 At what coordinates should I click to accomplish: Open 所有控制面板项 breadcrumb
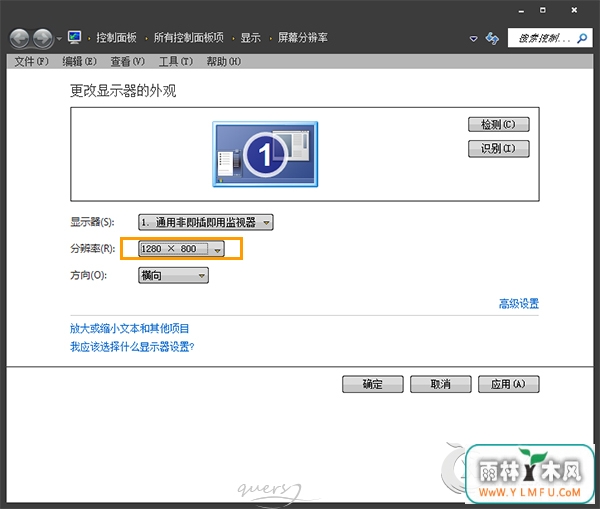[x=189, y=38]
